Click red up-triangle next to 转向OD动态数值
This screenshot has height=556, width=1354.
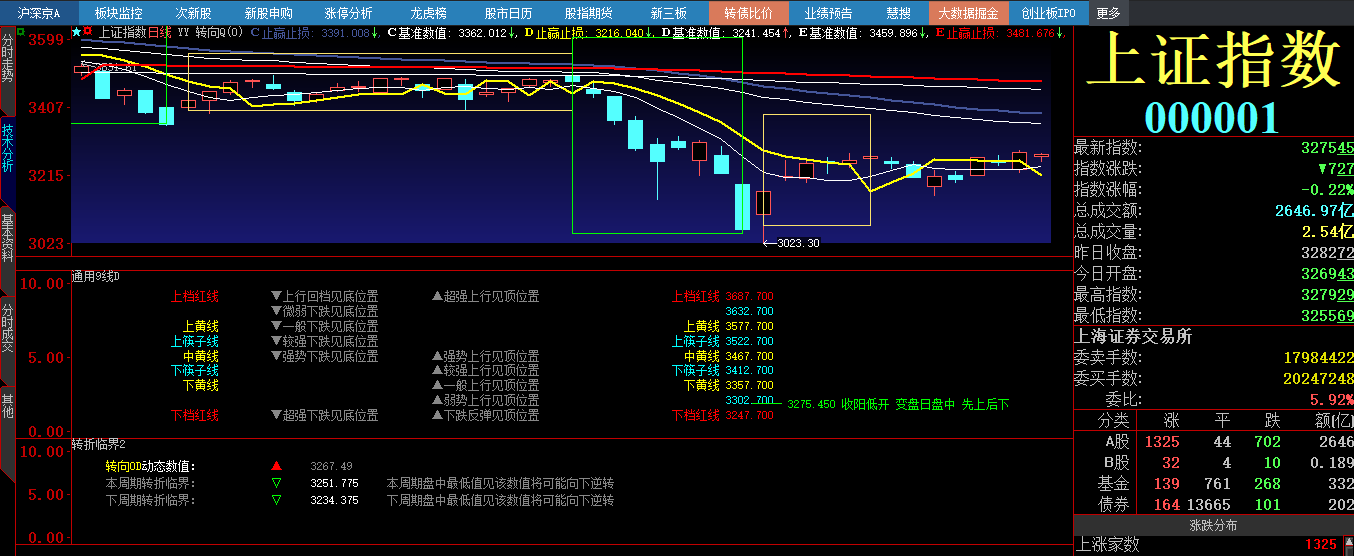click(277, 466)
